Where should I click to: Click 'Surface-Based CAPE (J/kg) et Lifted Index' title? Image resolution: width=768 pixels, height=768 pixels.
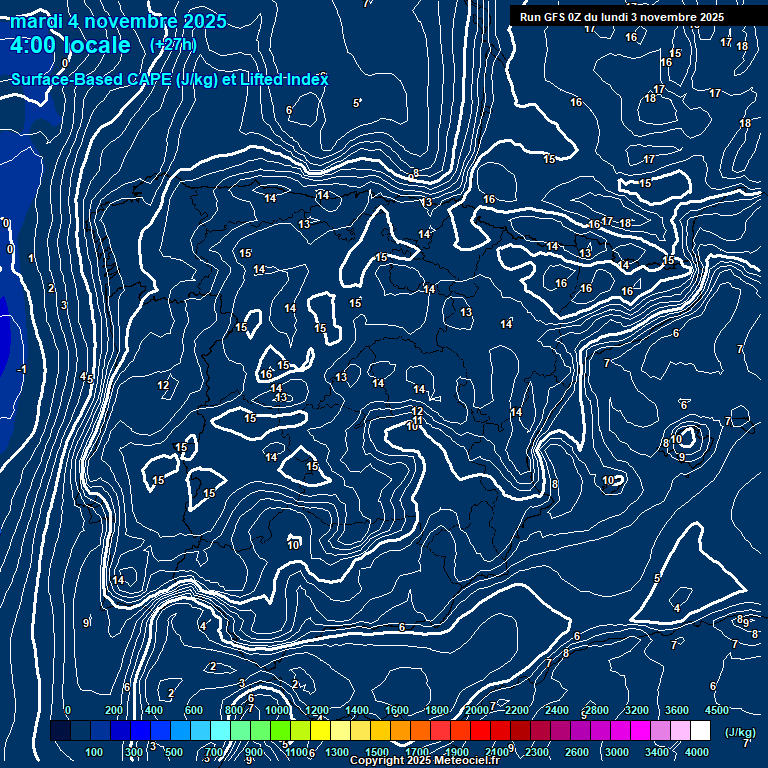pyautogui.click(x=169, y=79)
